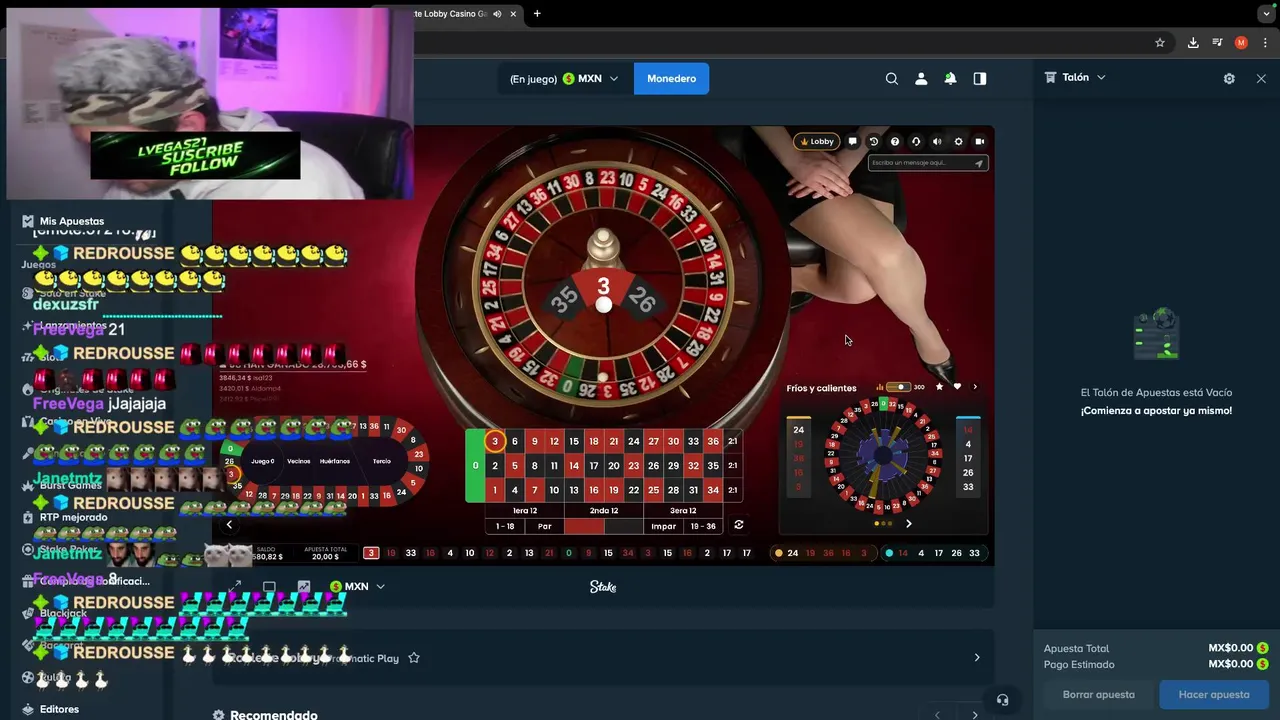Select the Tercio racetrack section
Image resolution: width=1280 pixels, height=720 pixels.
click(x=382, y=461)
